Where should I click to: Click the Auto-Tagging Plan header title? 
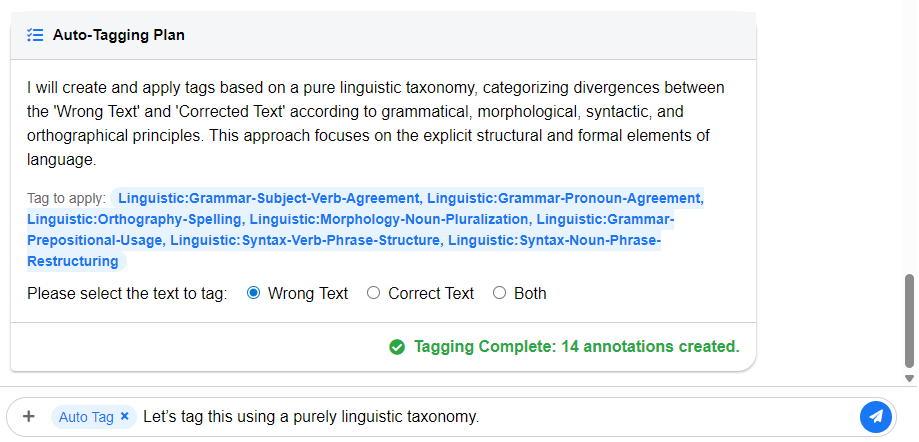pos(118,35)
